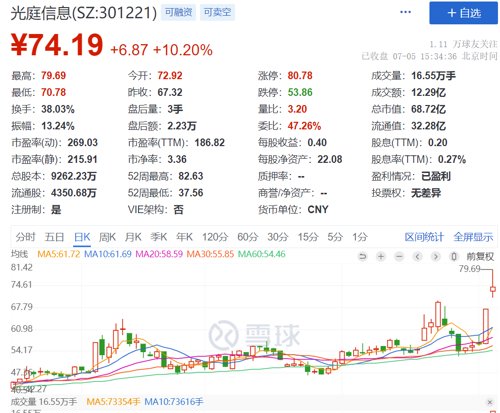Click the 量比 value 3.20
The image size is (500, 413).
coord(297,109)
